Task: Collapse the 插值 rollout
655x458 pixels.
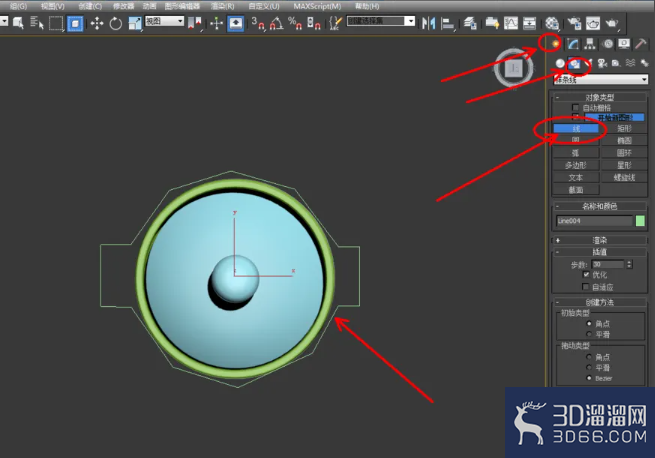Action: coord(599,252)
